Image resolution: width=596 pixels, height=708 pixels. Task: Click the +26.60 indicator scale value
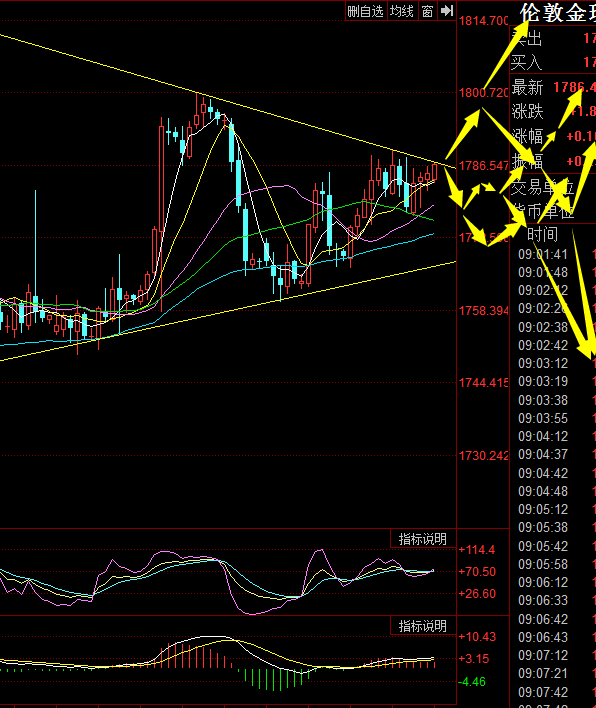click(477, 594)
